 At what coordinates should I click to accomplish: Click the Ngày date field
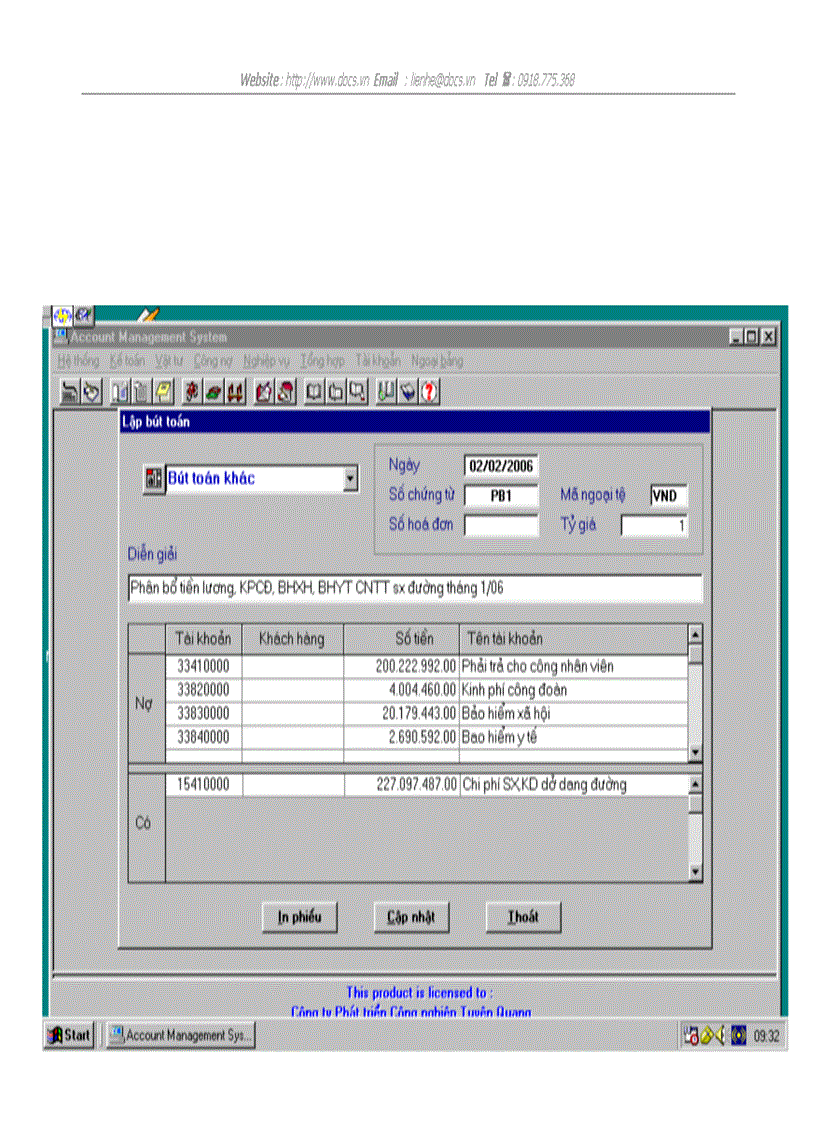(501, 466)
